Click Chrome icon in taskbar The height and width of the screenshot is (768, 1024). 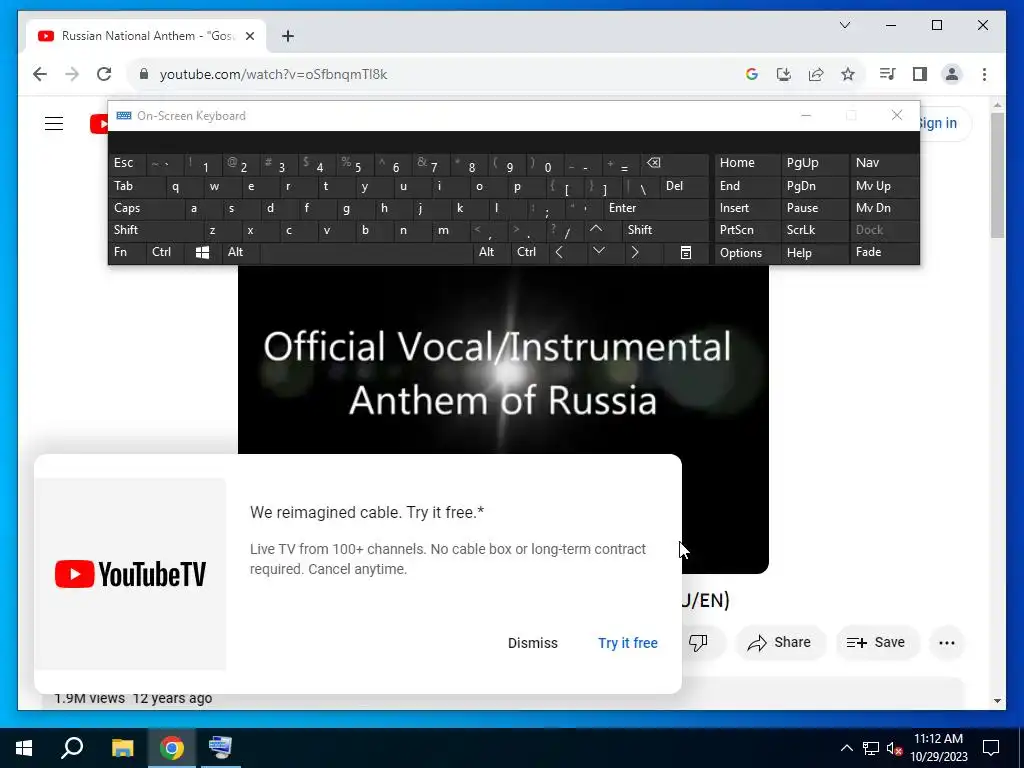172,748
